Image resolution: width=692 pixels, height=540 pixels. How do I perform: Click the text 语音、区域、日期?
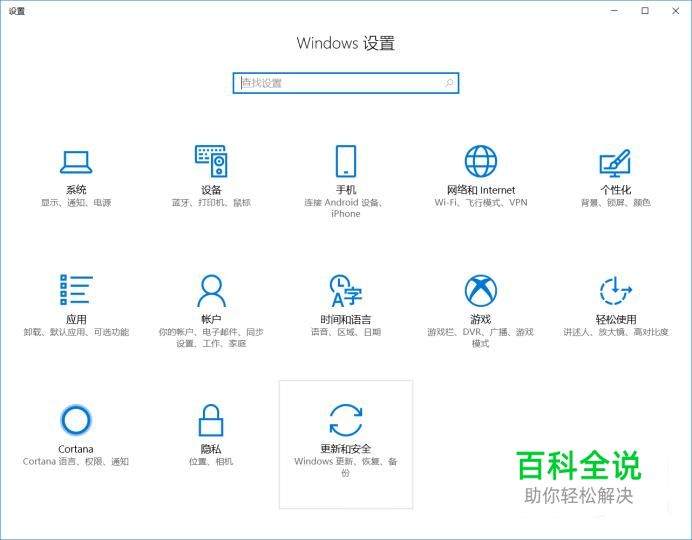[346, 332]
